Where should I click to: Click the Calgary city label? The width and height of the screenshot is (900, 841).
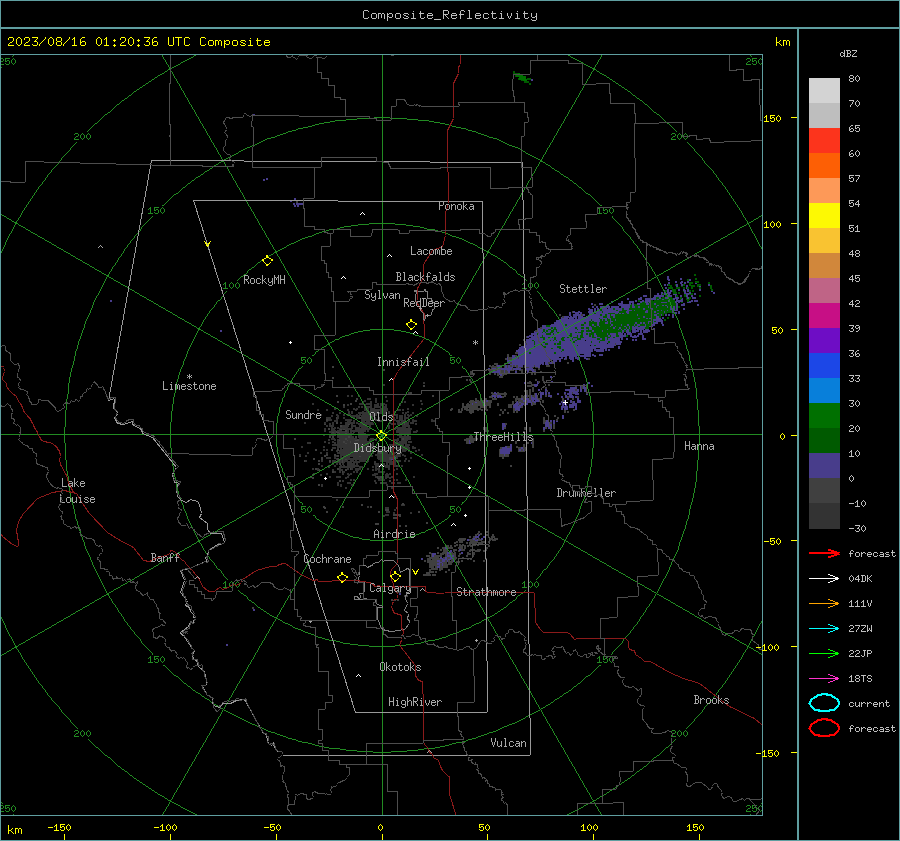390,588
